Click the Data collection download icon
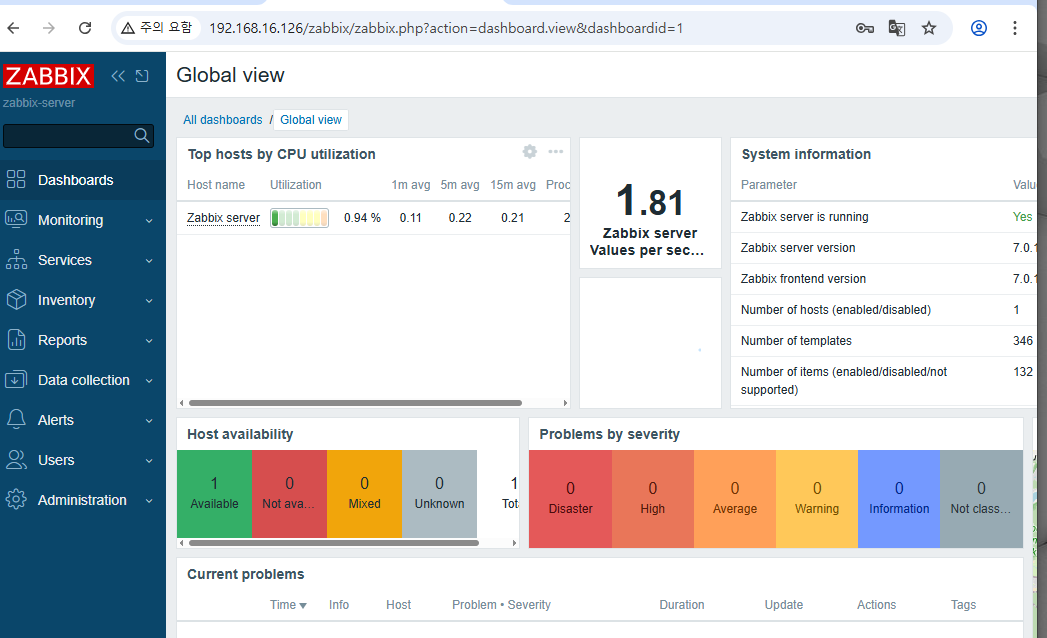Viewport: 1047px width, 638px height. tap(16, 380)
